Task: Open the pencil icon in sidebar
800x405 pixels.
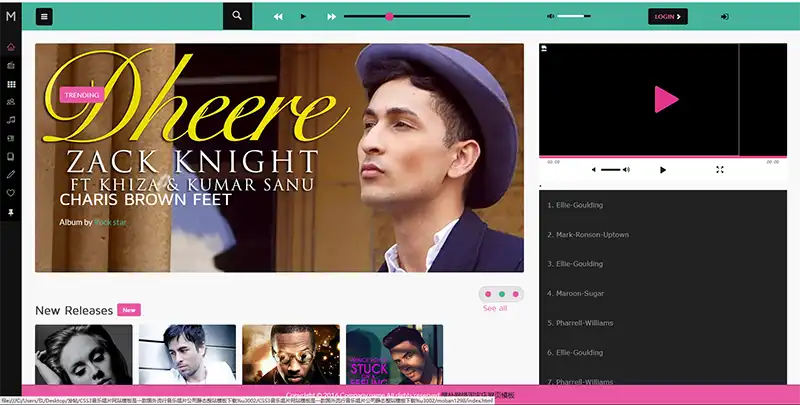Action: tap(11, 174)
